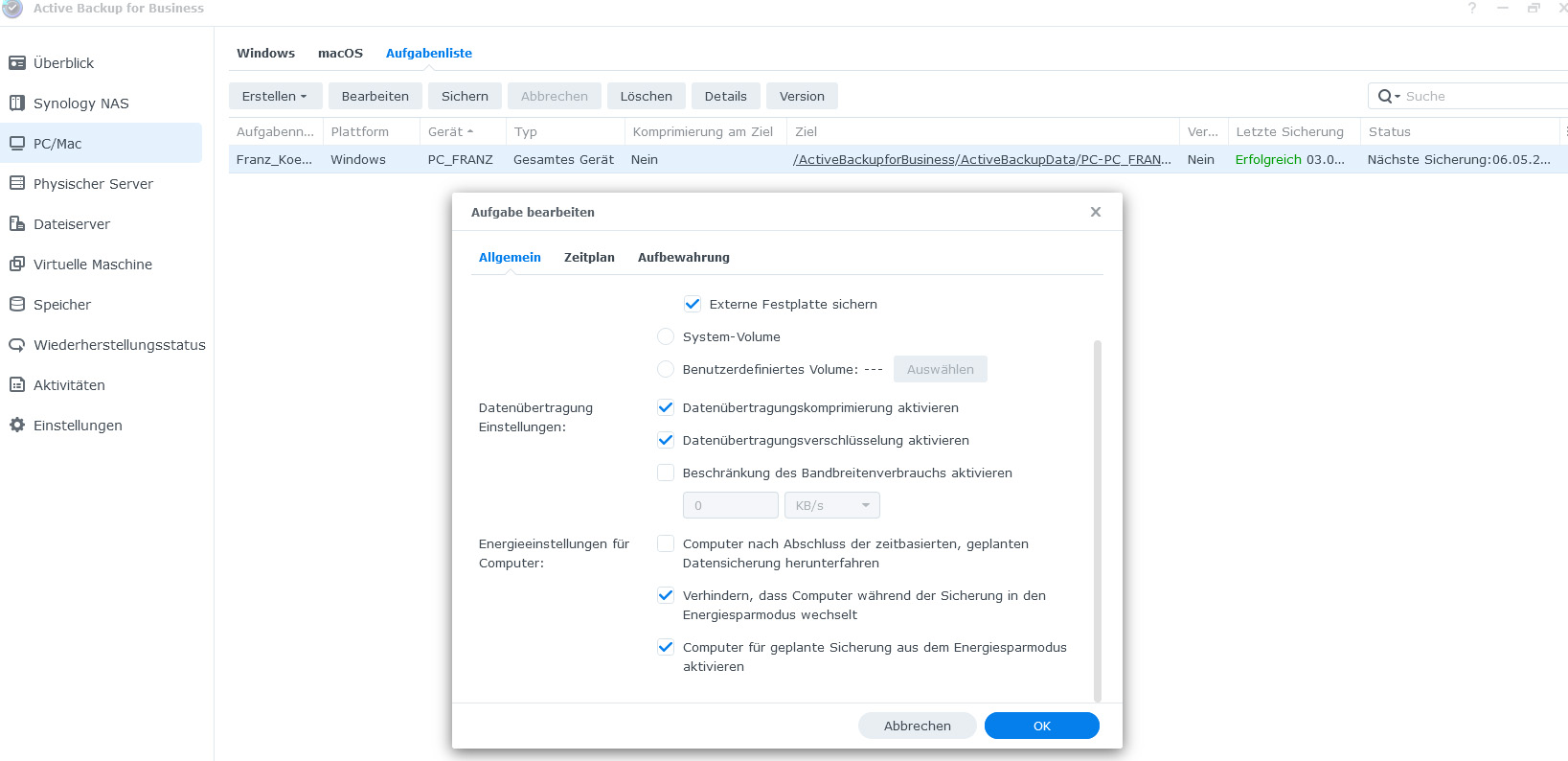Click the Wiederherstellungsstatus icon
The width and height of the screenshot is (1568, 761).
(x=17, y=345)
